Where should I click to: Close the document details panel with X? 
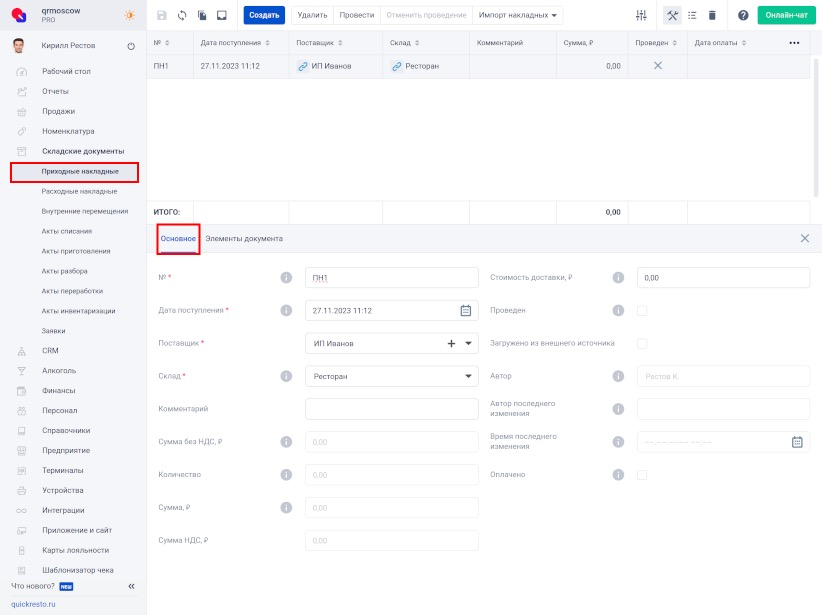[805, 239]
